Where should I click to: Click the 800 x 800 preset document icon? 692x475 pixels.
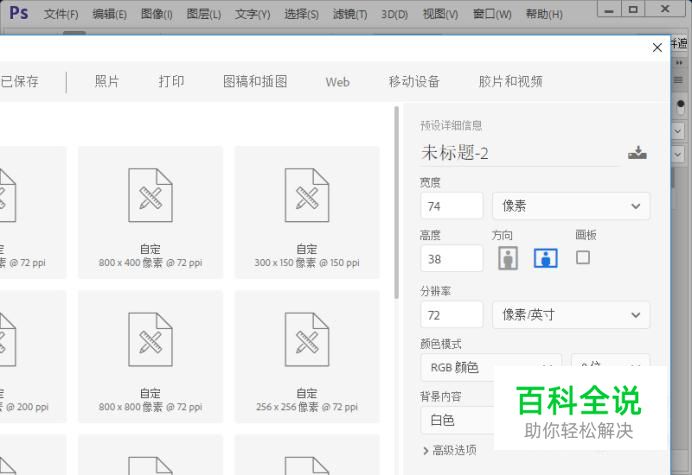click(150, 339)
